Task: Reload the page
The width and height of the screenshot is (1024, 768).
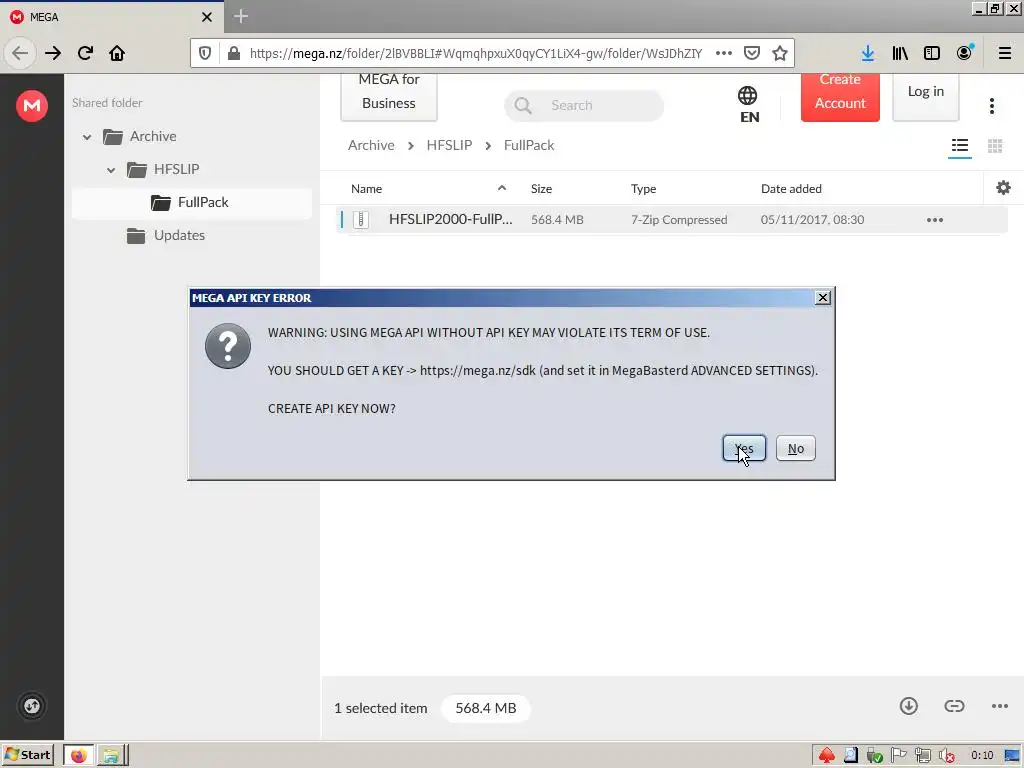Action: [85, 53]
